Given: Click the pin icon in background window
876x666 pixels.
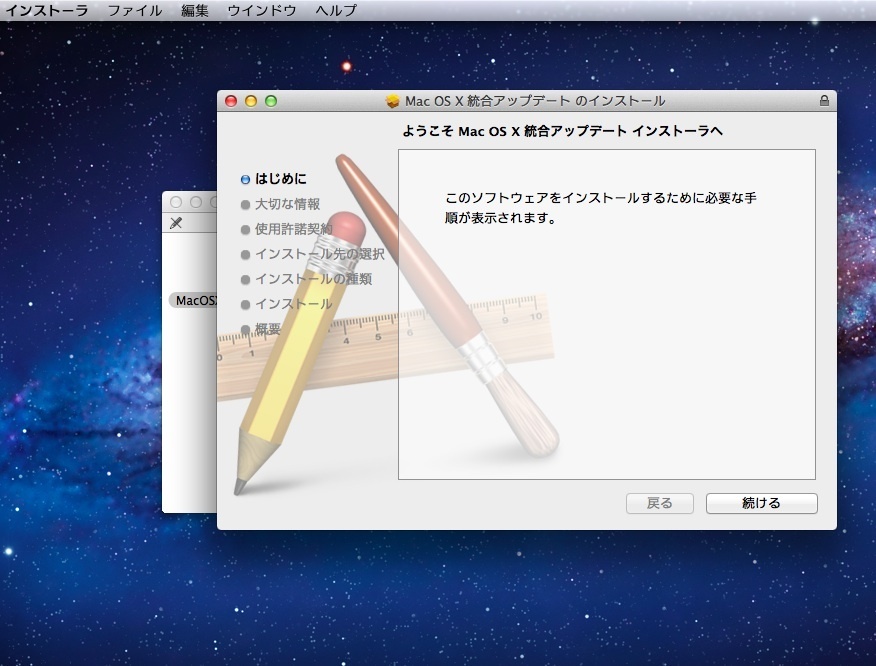Looking at the screenshot, I should (176, 223).
